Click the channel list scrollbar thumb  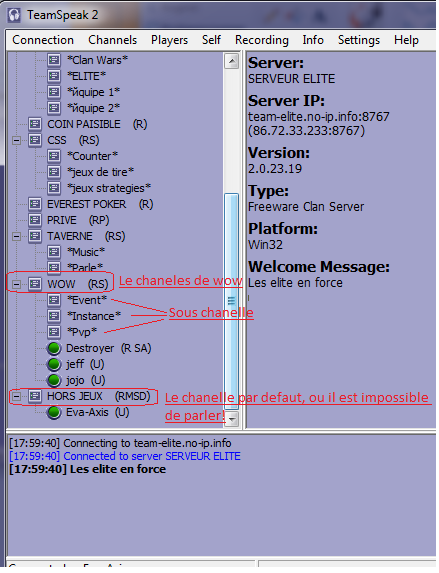click(232, 300)
